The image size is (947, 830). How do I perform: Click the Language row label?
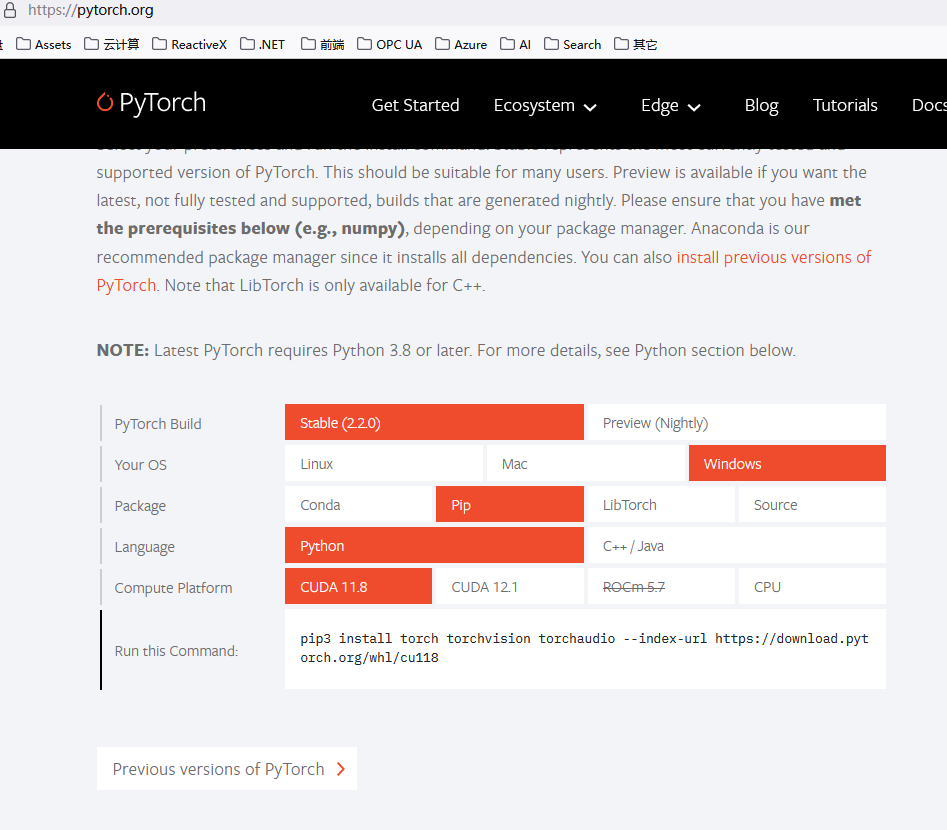click(x=144, y=547)
